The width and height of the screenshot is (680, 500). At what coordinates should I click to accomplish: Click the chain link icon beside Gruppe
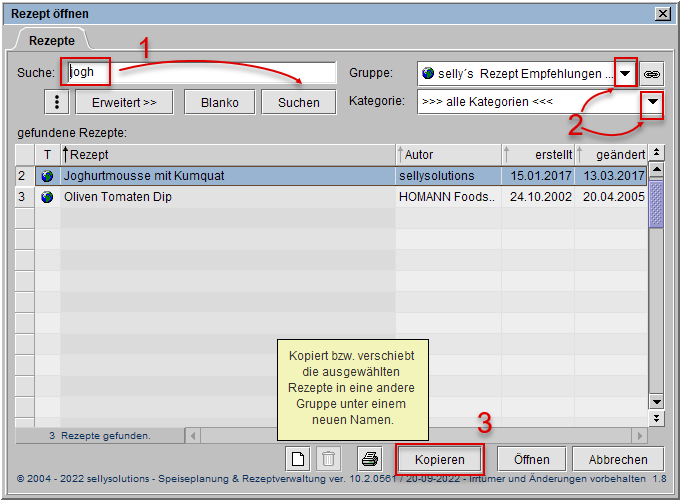coord(653,74)
